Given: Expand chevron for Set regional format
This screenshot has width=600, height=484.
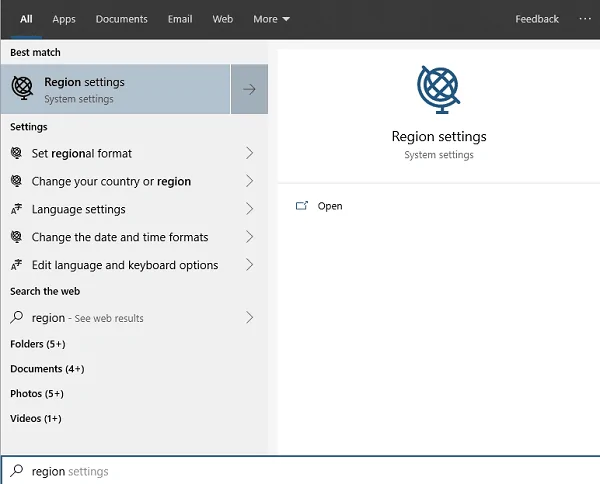Looking at the screenshot, I should tap(249, 153).
